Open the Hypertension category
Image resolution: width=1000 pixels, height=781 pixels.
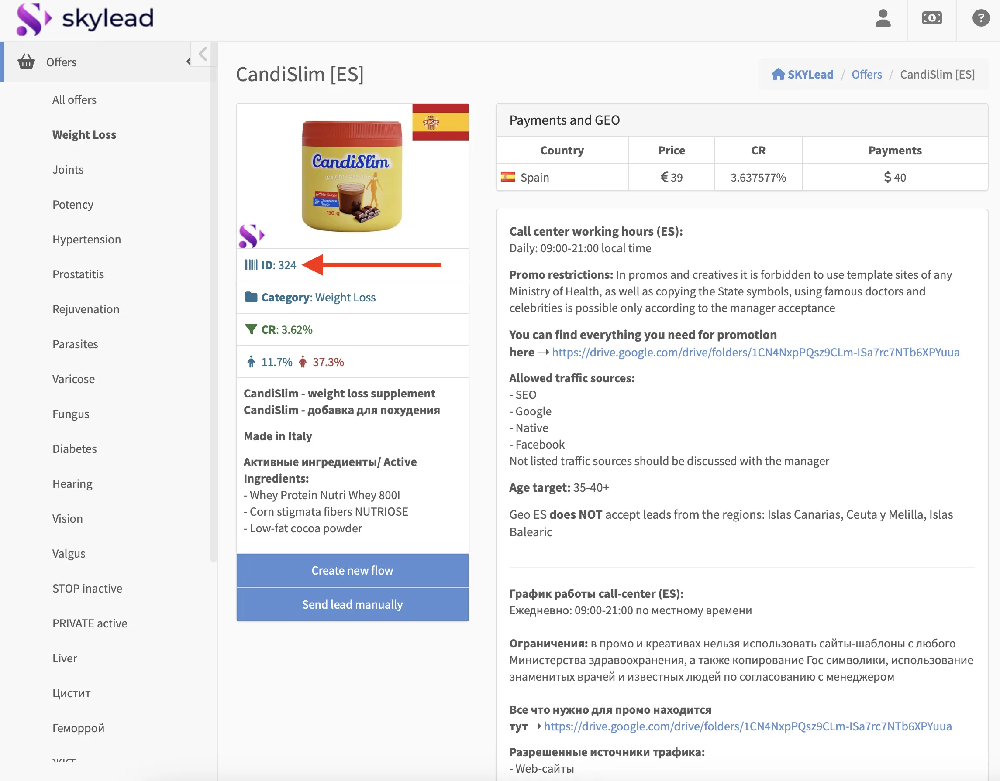[87, 239]
